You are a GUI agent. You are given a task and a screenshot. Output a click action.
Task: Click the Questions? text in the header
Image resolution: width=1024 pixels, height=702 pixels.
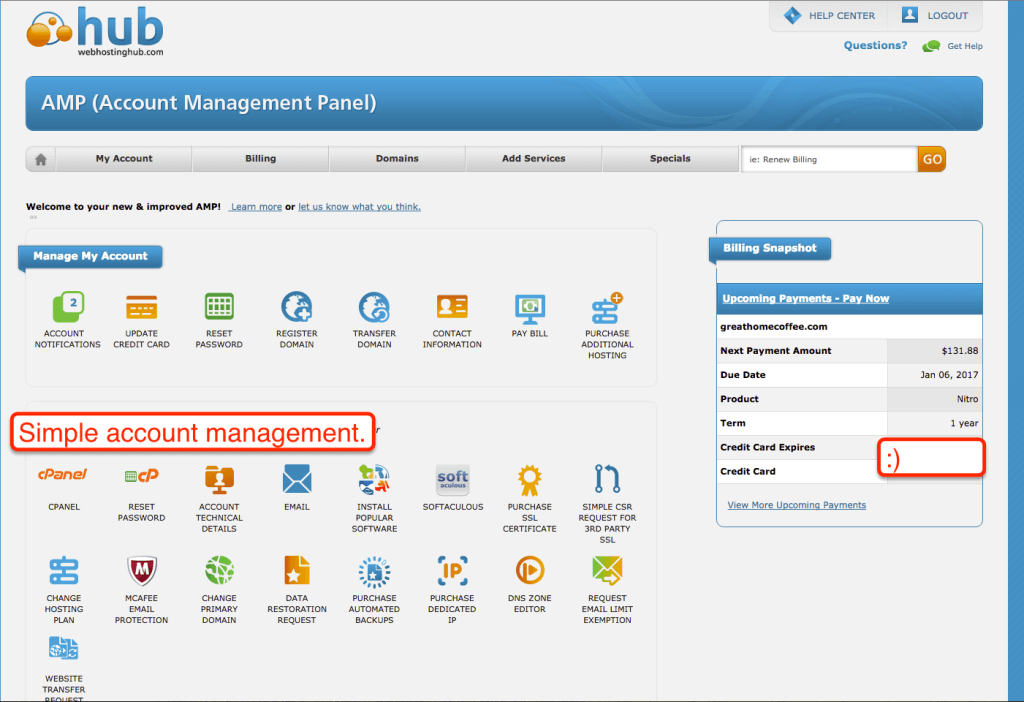[x=875, y=46]
